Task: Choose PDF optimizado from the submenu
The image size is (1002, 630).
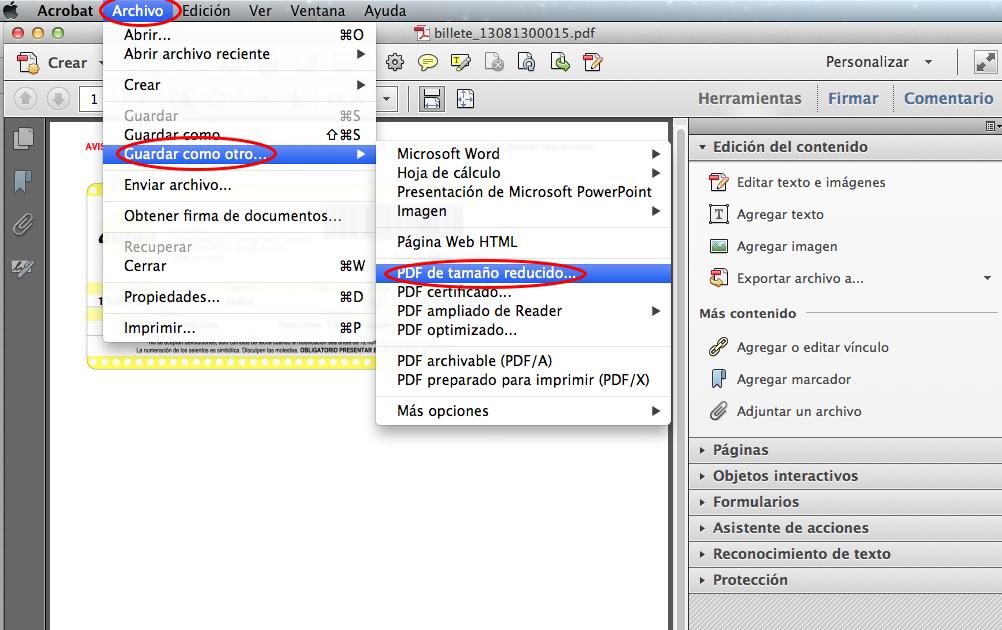Action: pos(456,330)
